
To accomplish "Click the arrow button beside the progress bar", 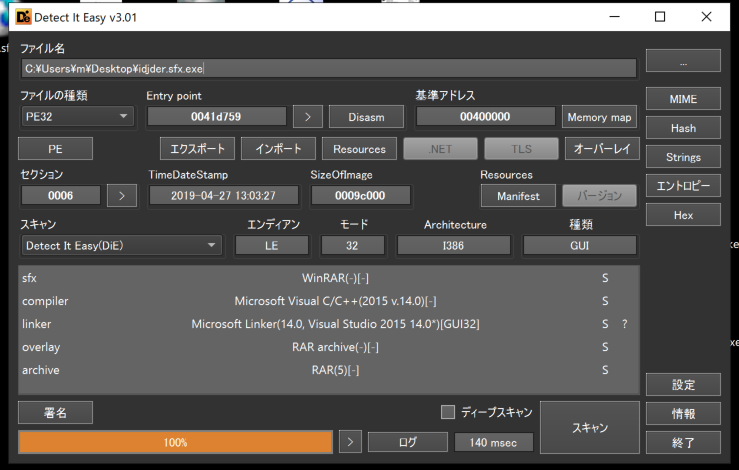I will (x=350, y=442).
